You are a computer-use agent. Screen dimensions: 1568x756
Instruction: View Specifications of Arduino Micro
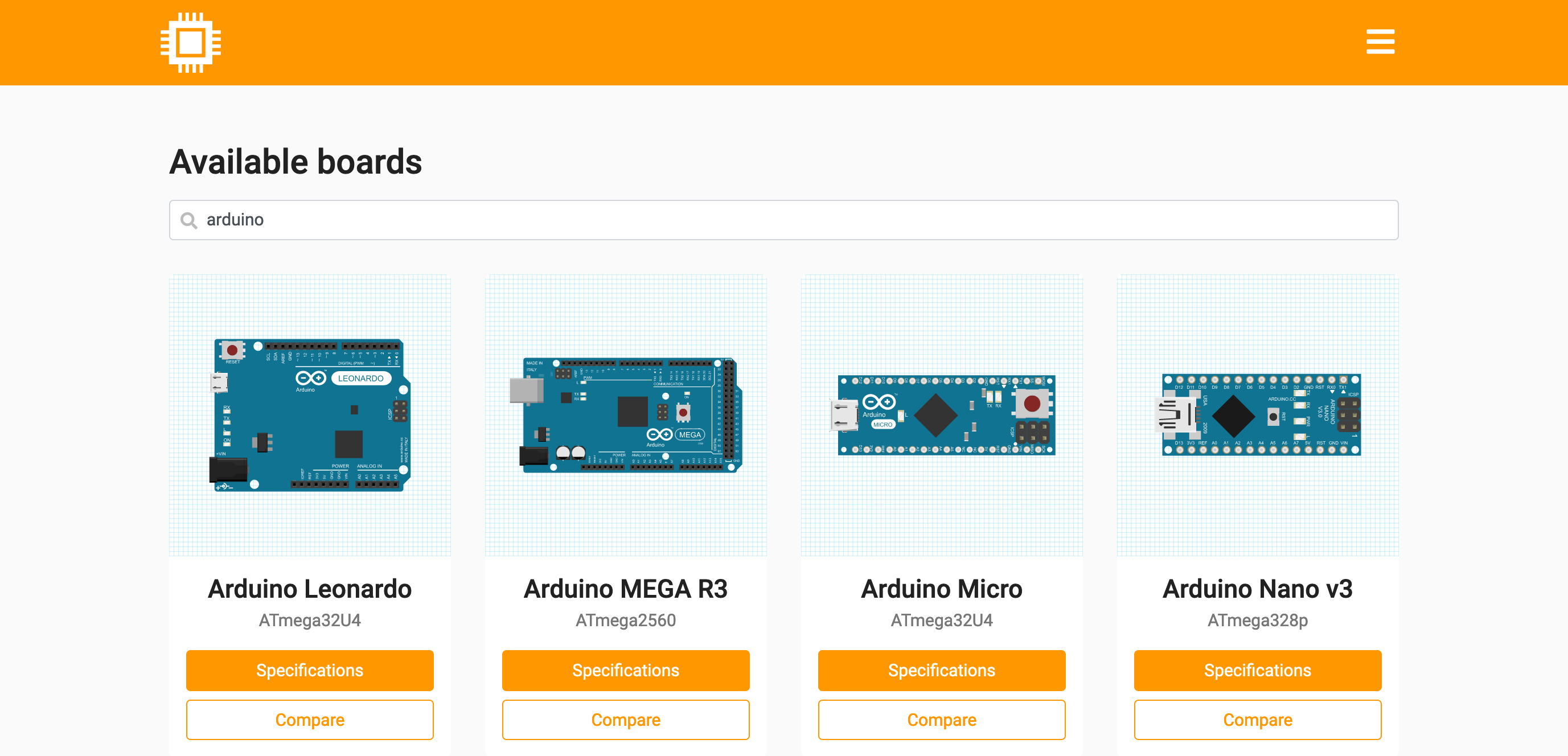click(x=942, y=670)
